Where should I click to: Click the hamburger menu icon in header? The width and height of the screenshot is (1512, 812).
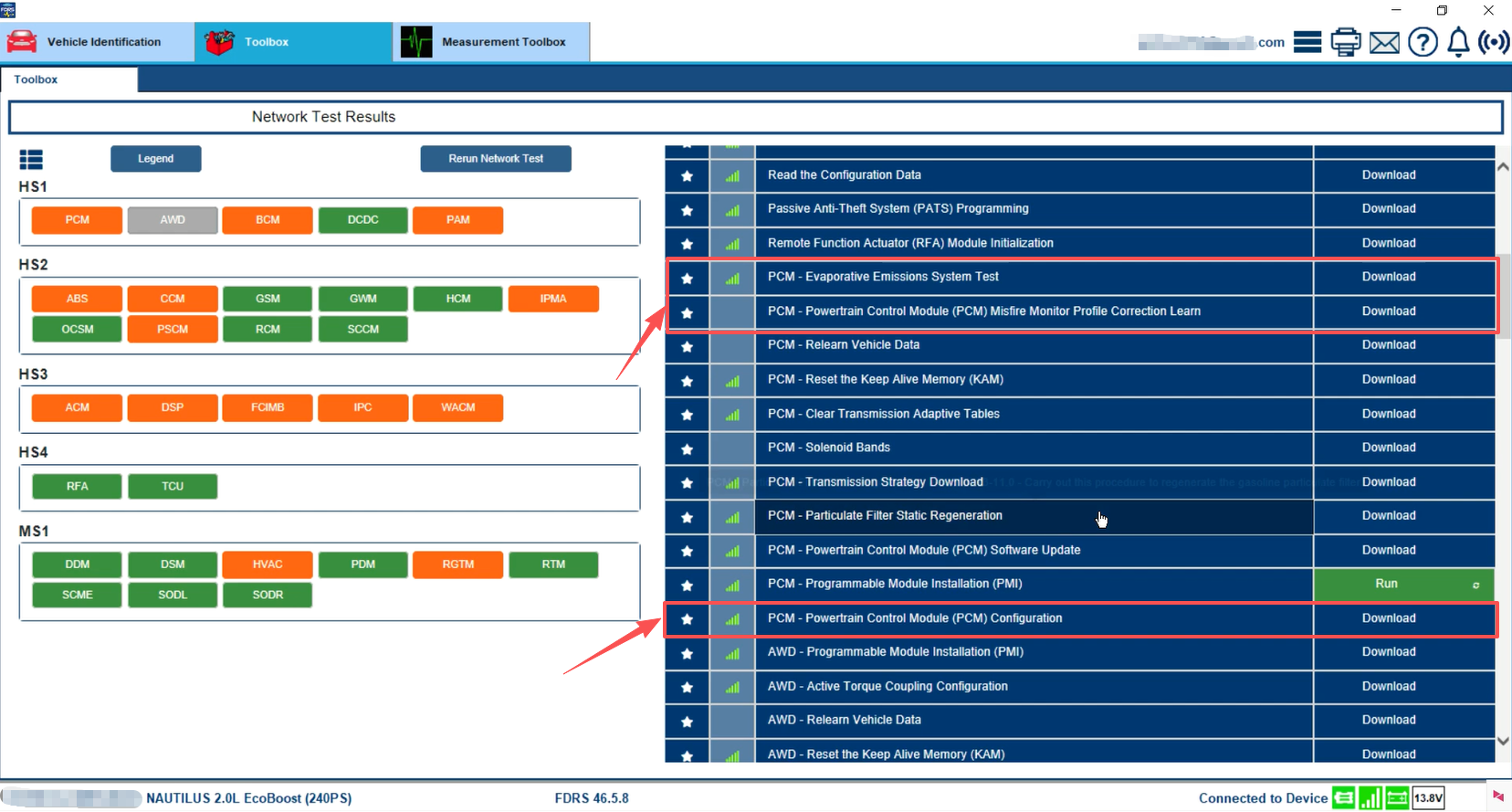(x=1307, y=42)
